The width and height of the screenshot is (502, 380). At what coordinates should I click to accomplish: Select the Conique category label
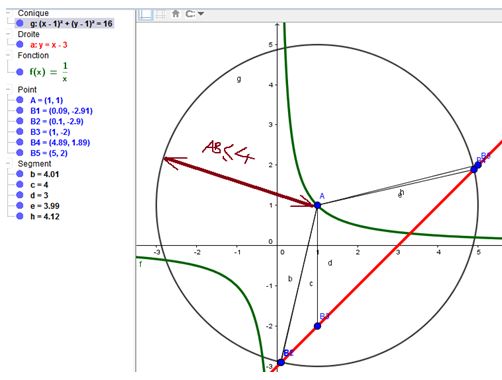[33, 13]
